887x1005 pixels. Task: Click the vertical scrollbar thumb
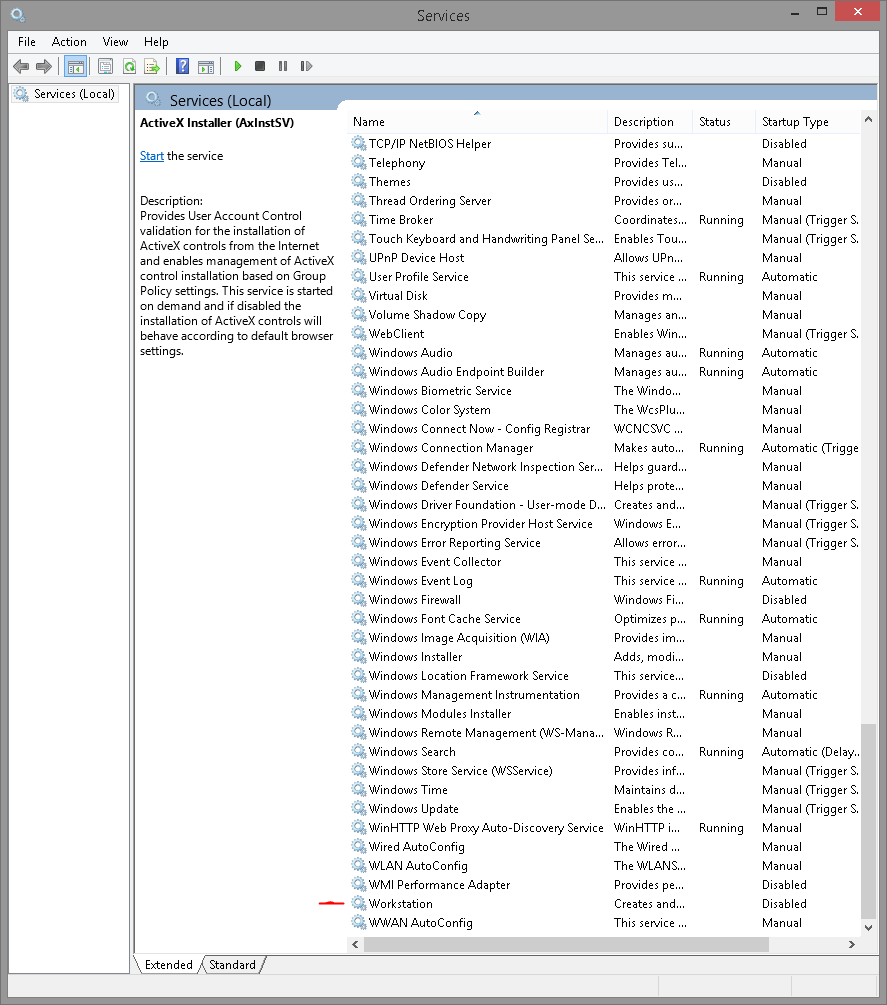pyautogui.click(x=868, y=822)
